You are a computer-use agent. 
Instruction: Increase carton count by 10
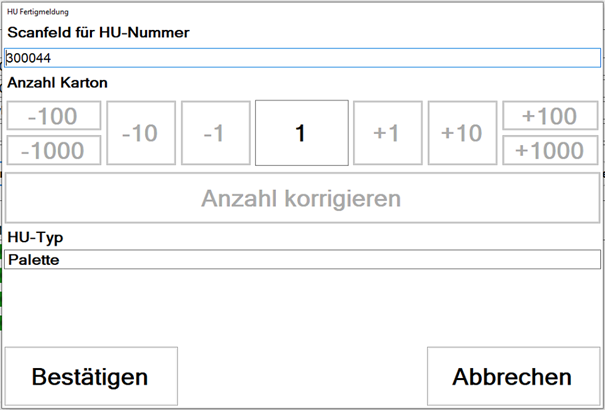[x=462, y=133]
